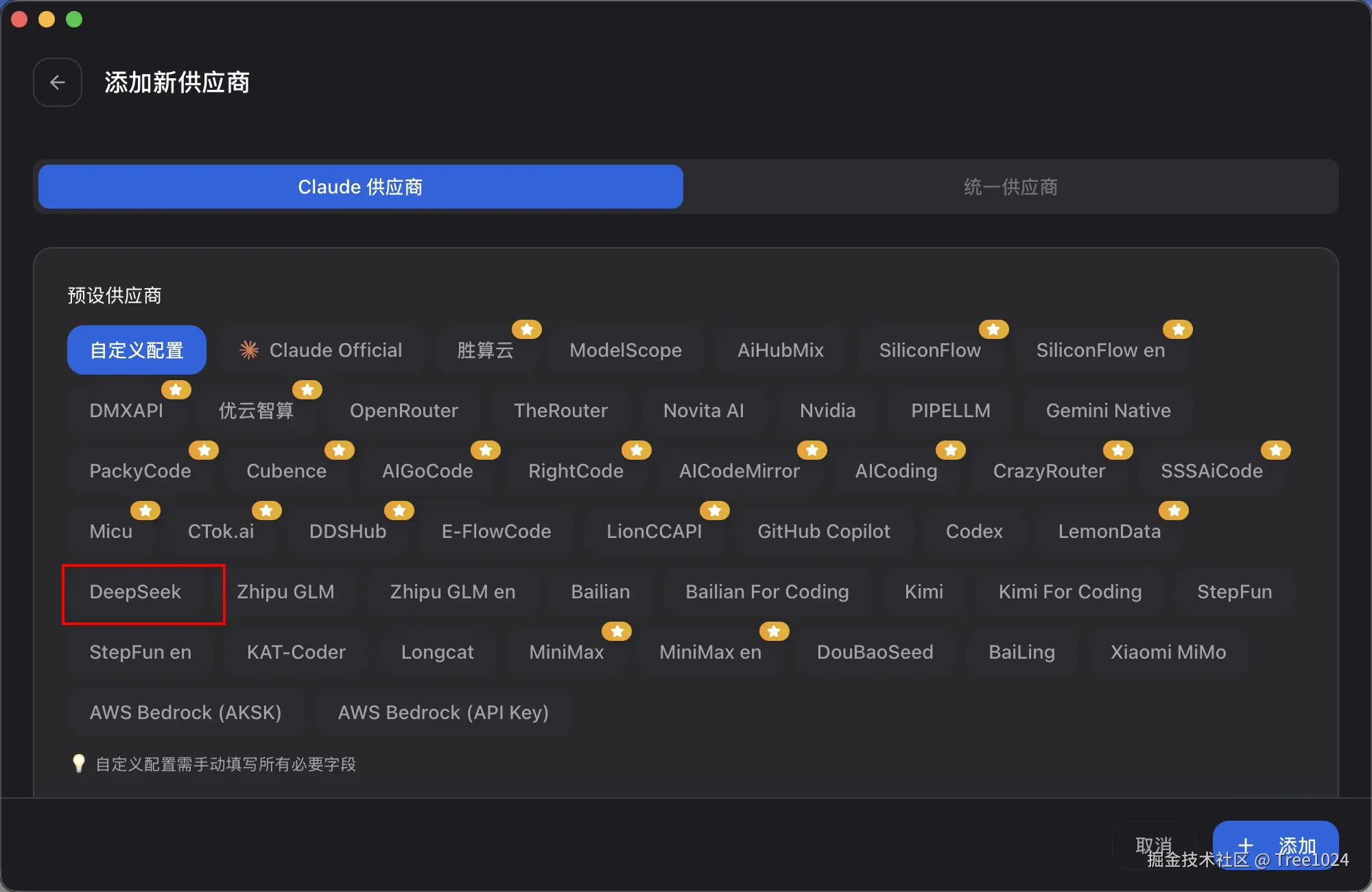
Task: Pick the StepFun en provider
Action: [140, 652]
